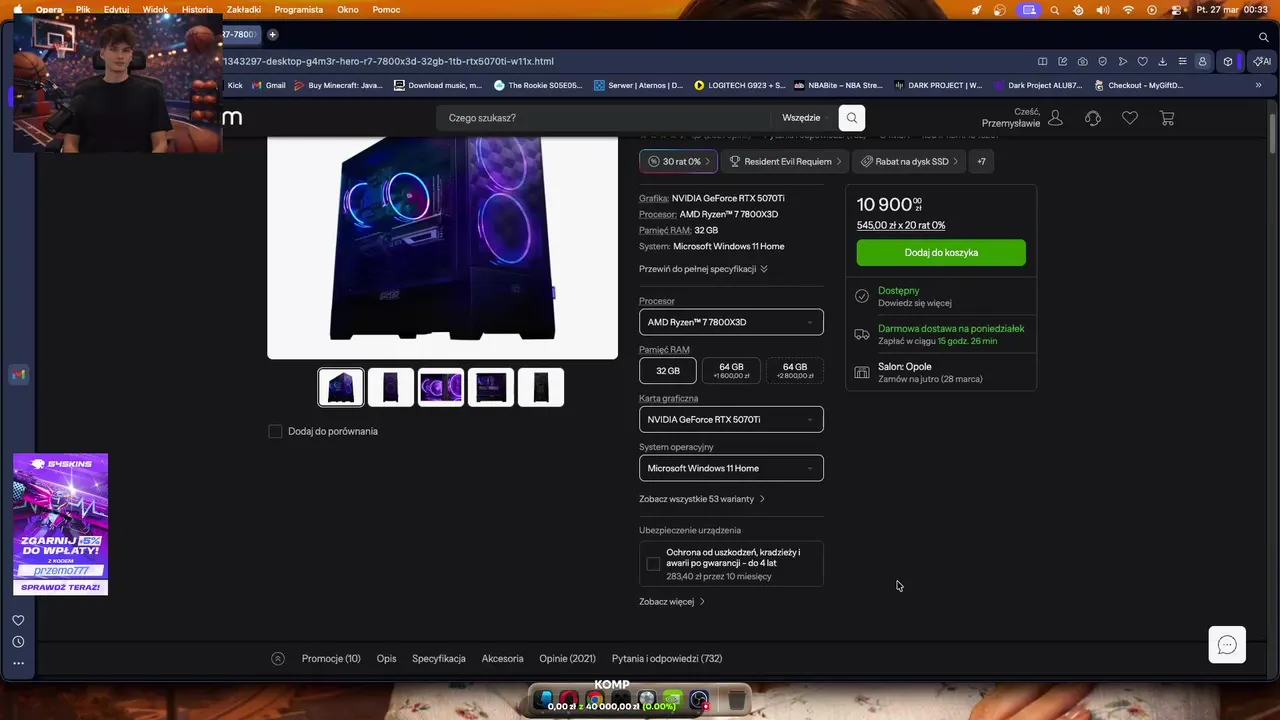
Task: Open the Zakładki menu in menu bar
Action: click(x=244, y=10)
